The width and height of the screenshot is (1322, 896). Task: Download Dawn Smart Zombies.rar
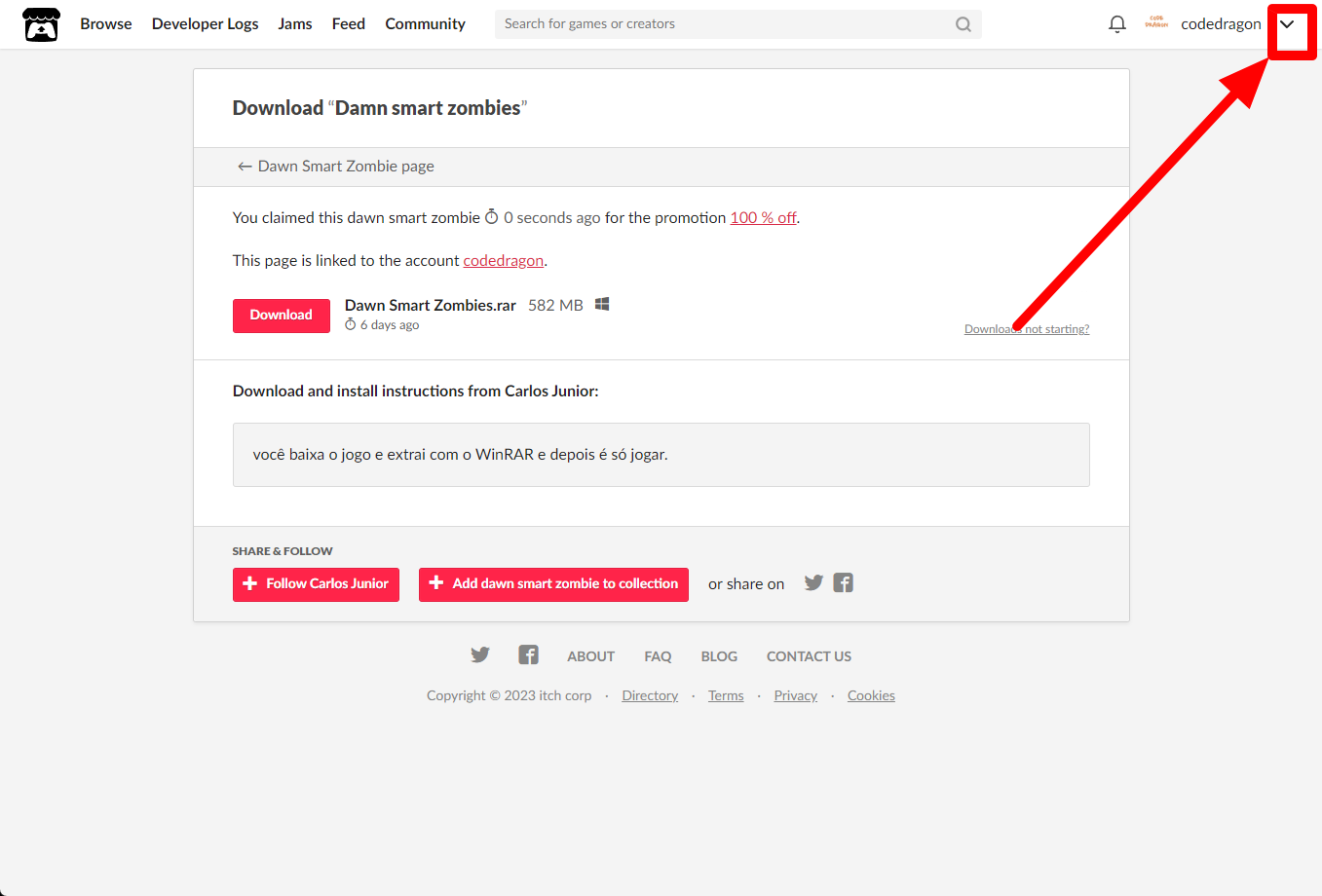pyautogui.click(x=282, y=316)
